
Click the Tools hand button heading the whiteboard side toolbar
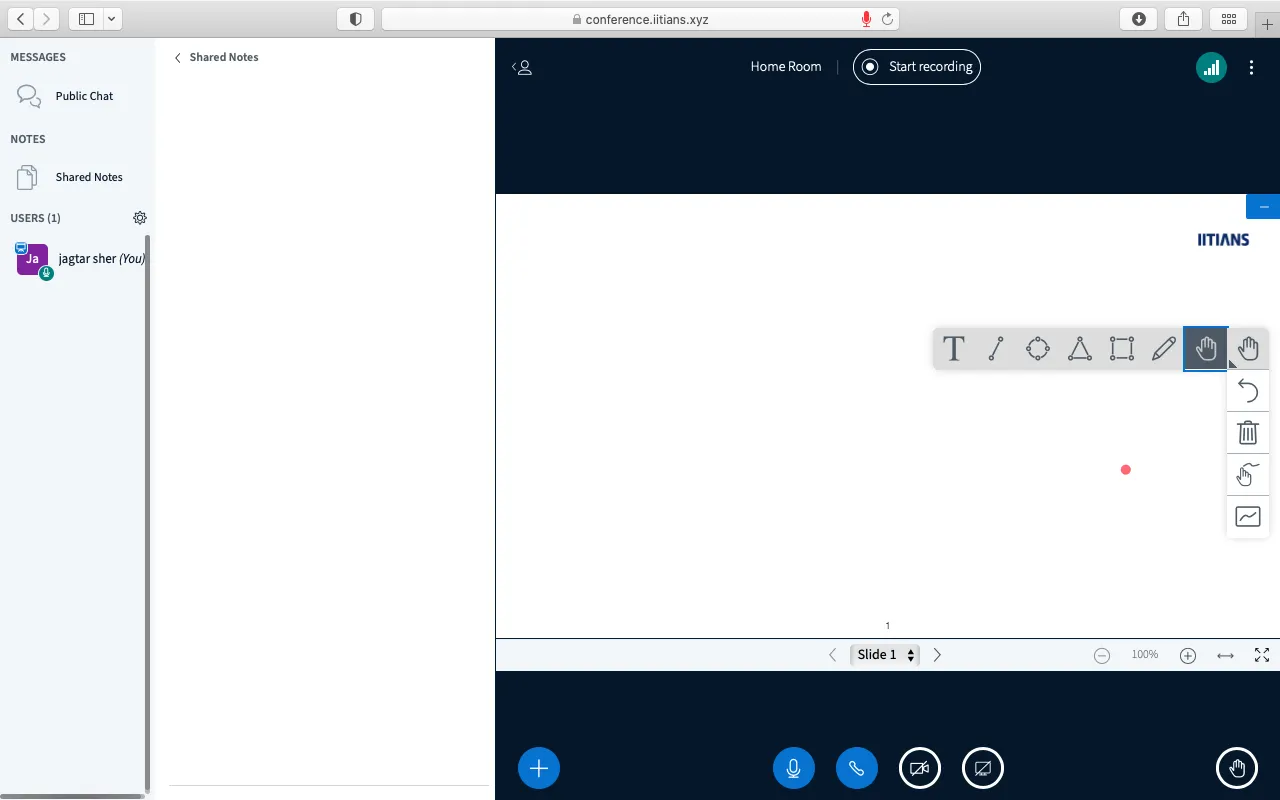1248,349
